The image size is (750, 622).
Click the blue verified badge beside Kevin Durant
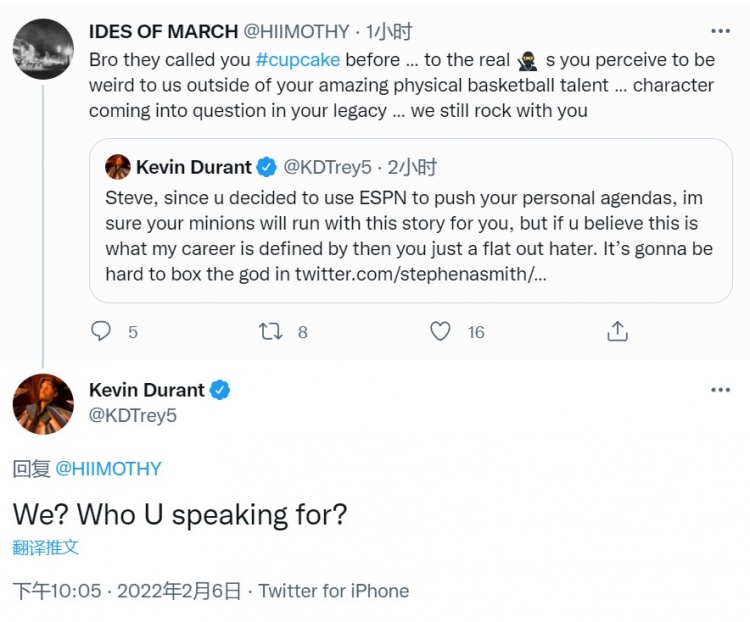coord(220,390)
